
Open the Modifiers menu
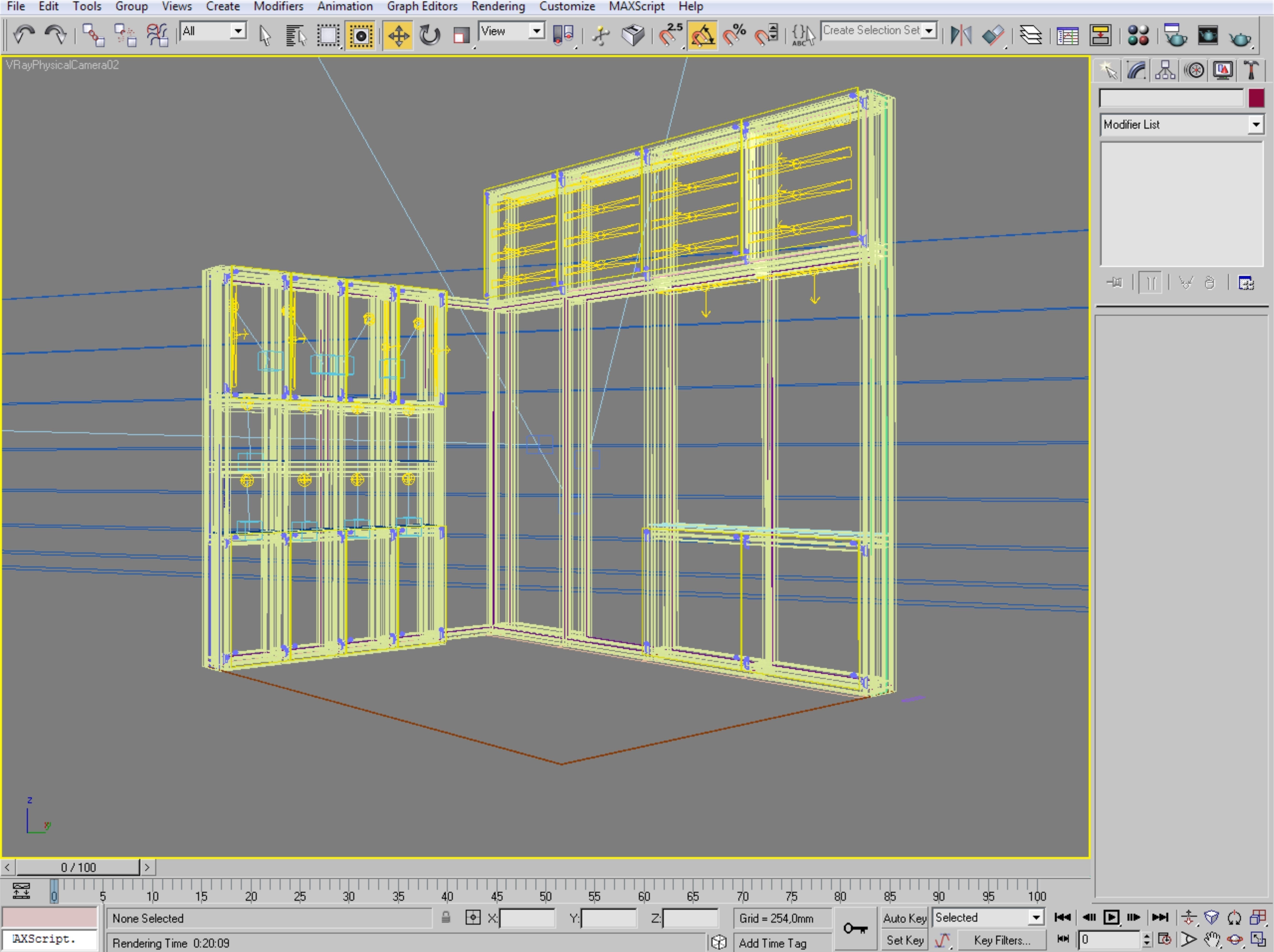click(278, 6)
